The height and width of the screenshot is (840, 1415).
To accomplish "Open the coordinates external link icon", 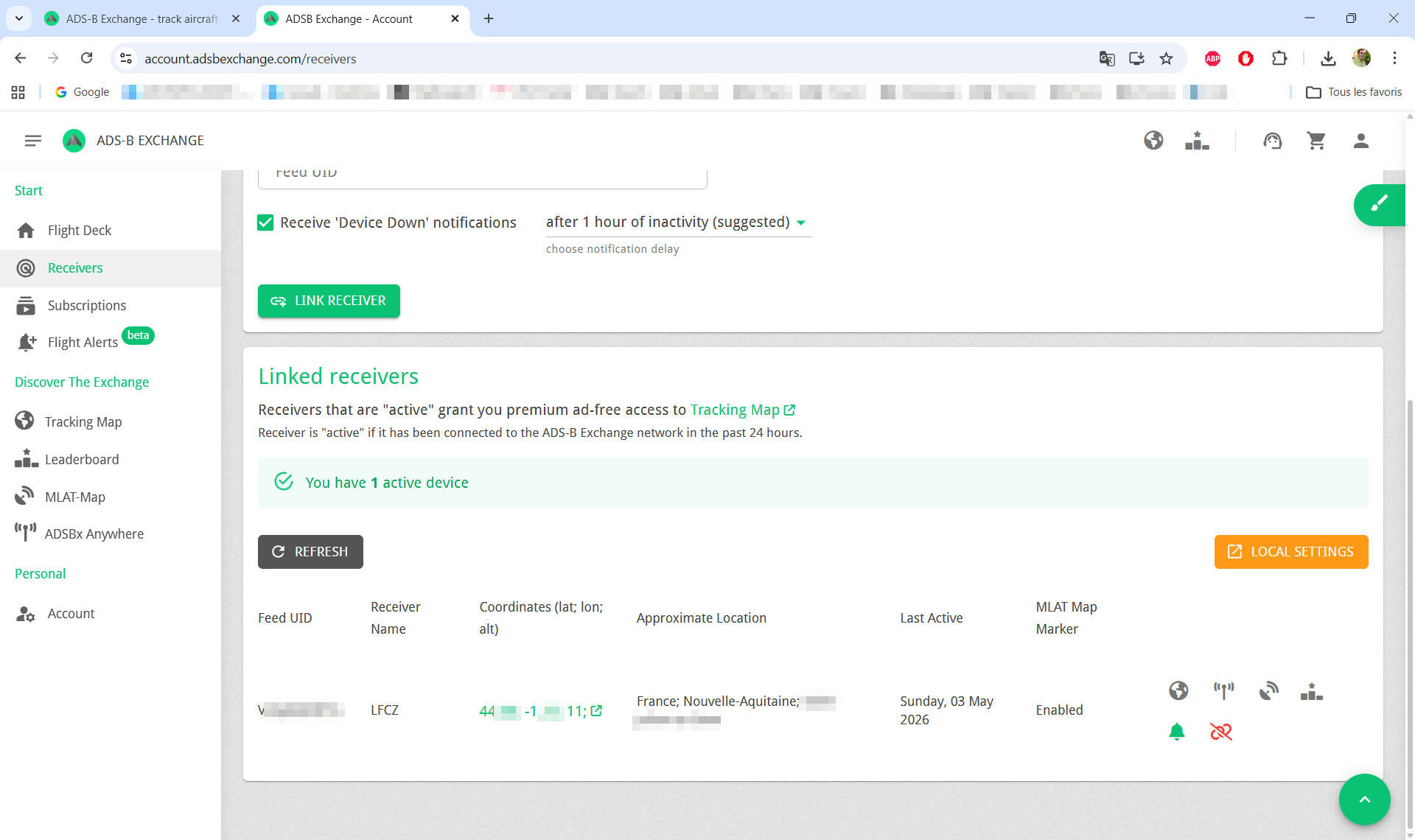I will point(596,710).
